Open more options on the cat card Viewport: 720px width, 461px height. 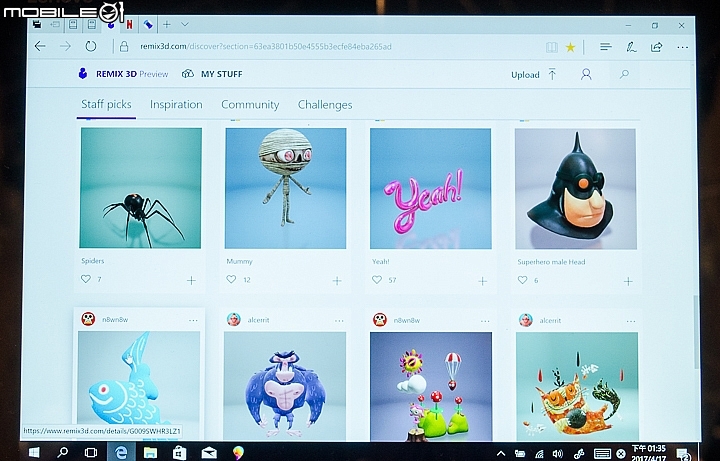coord(631,321)
